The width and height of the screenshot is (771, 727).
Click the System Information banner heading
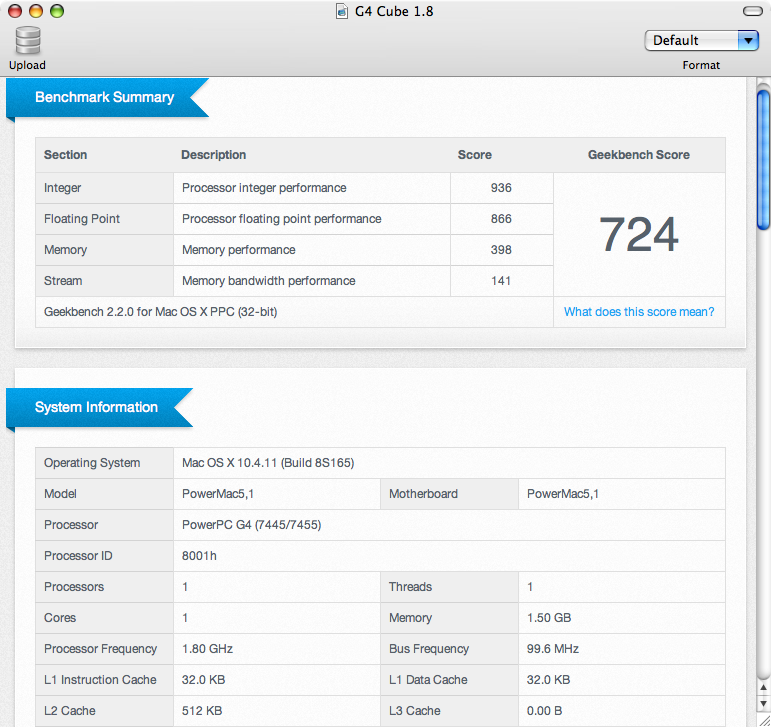pyautogui.click(x=96, y=407)
